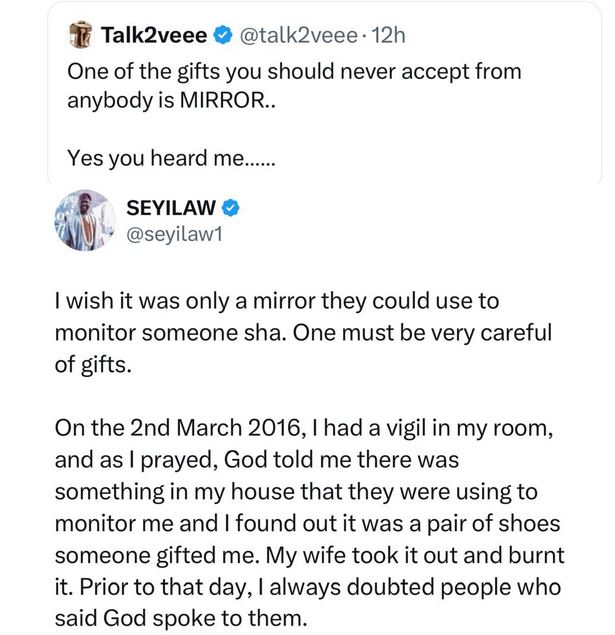Click the blue verified badge beside SEYILAW
615x635 pixels.
(230, 209)
